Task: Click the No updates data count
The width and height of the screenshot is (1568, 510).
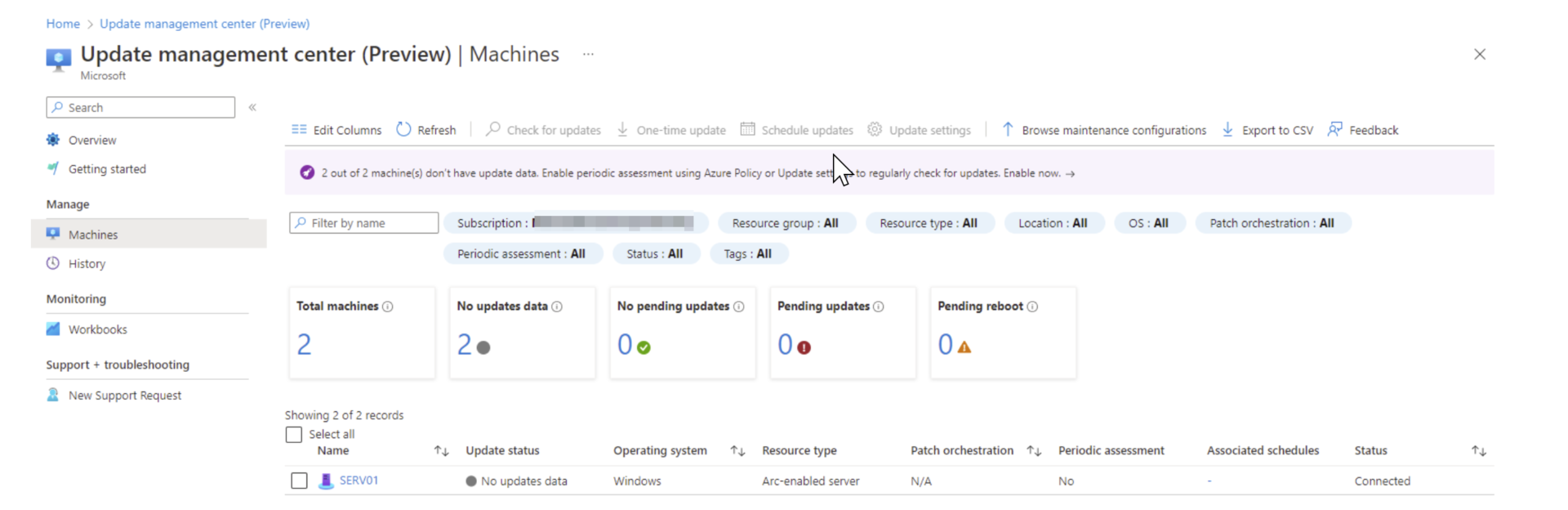Action: click(464, 345)
